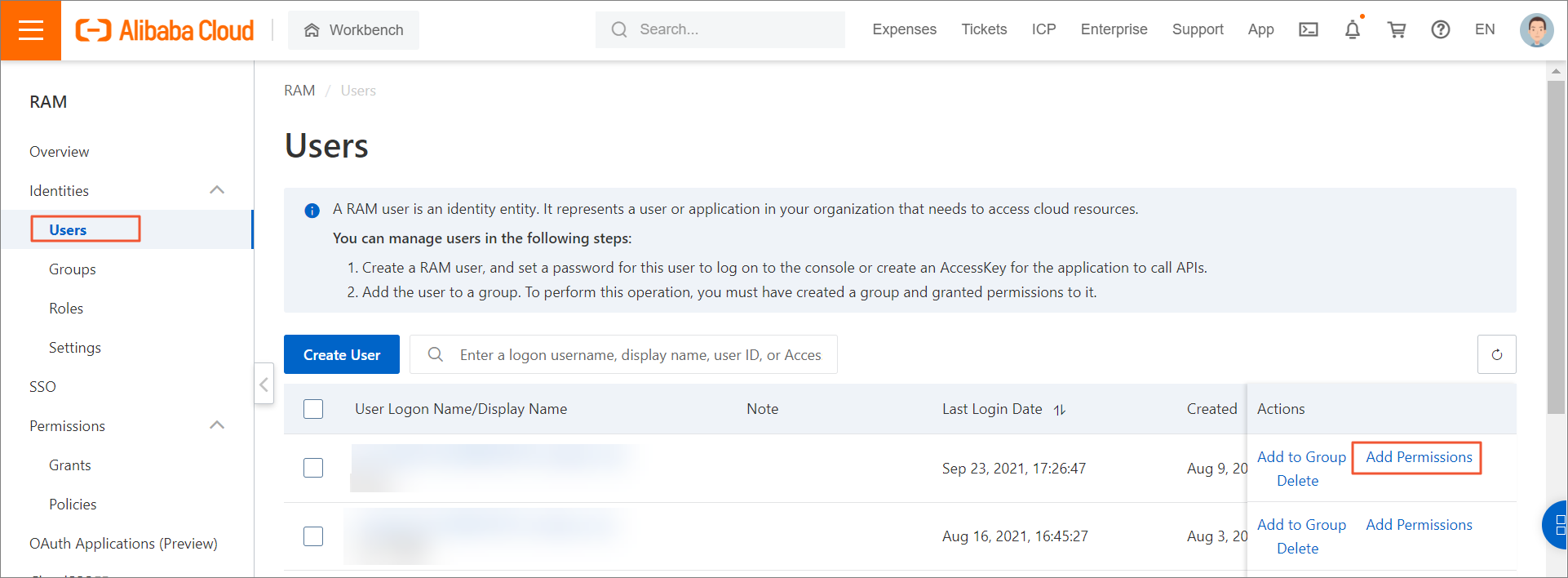
Task: Open the orange hamburger menu
Action: point(31,30)
